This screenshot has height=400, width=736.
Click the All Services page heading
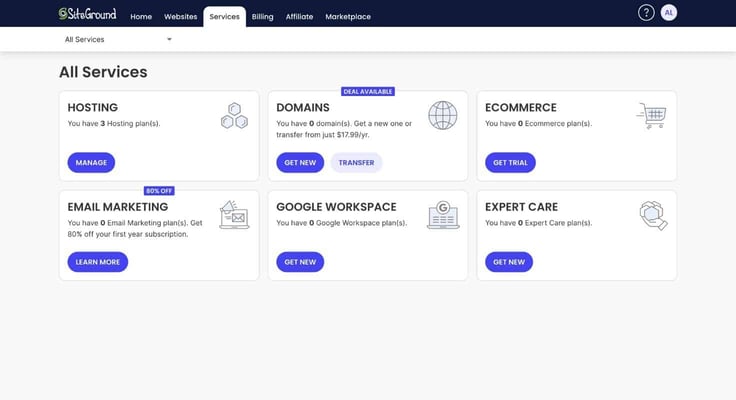point(103,72)
